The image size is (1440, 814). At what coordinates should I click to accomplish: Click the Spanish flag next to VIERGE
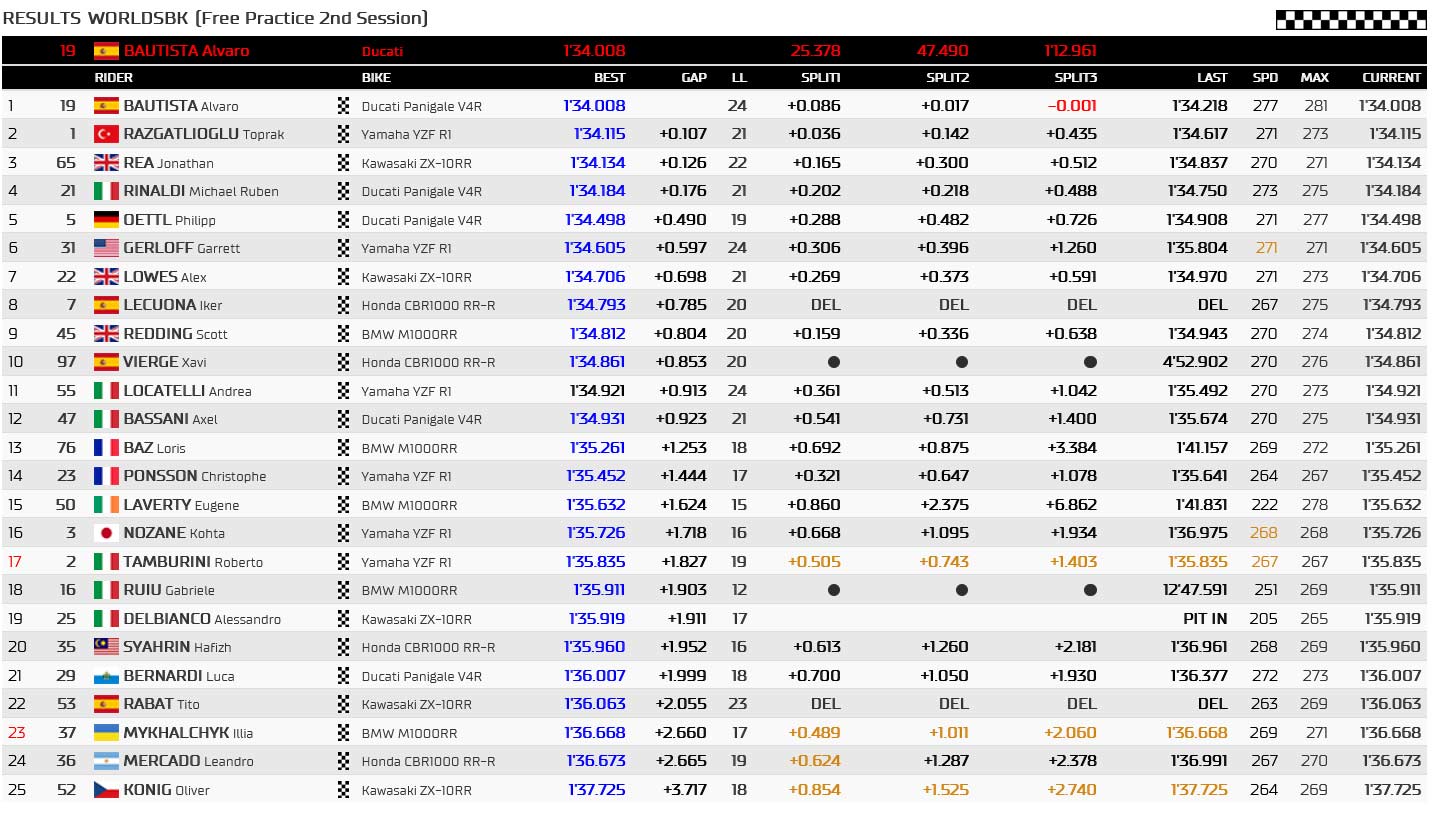pyautogui.click(x=106, y=362)
